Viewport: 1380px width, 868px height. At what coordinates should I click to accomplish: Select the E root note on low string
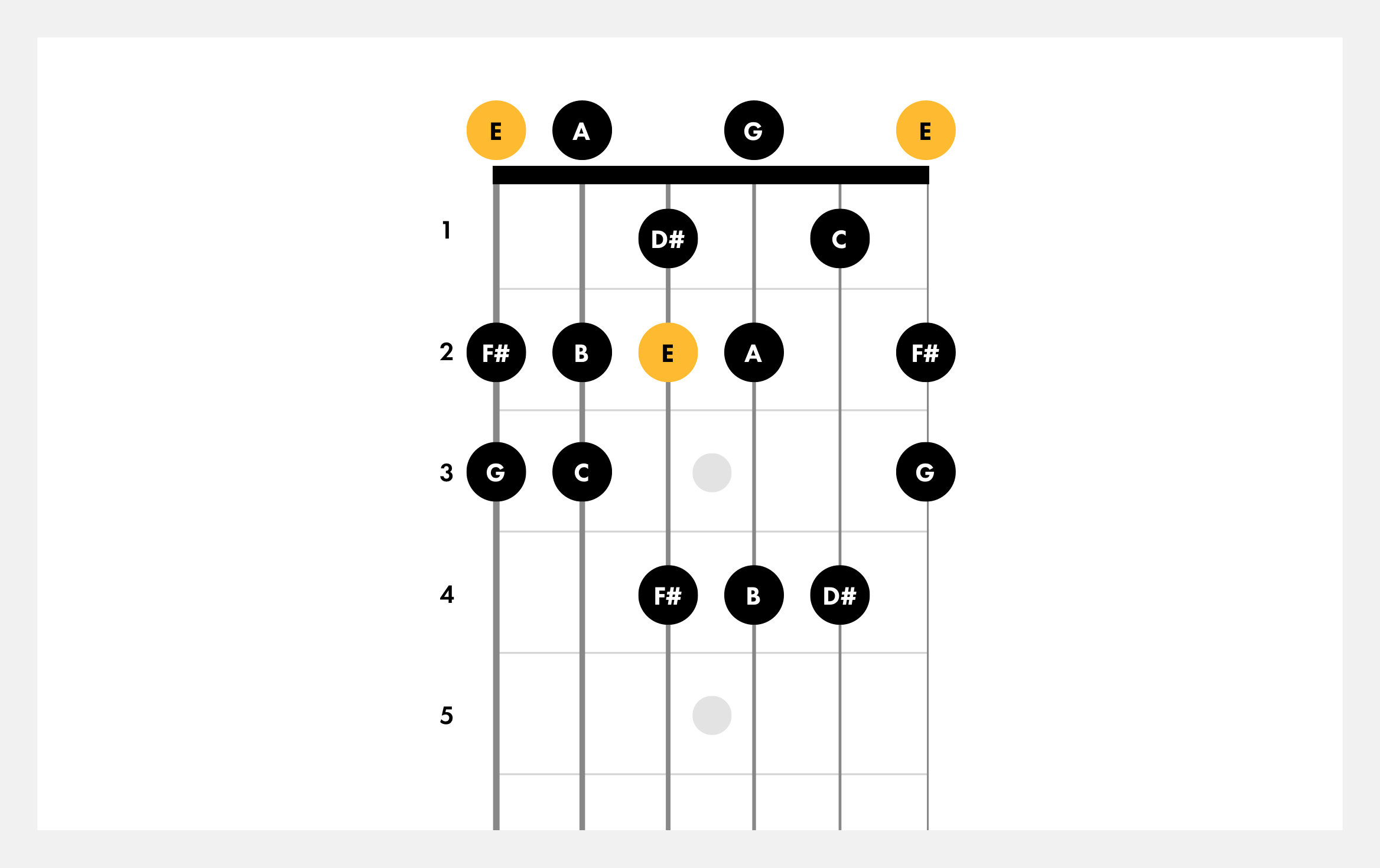pyautogui.click(x=494, y=130)
